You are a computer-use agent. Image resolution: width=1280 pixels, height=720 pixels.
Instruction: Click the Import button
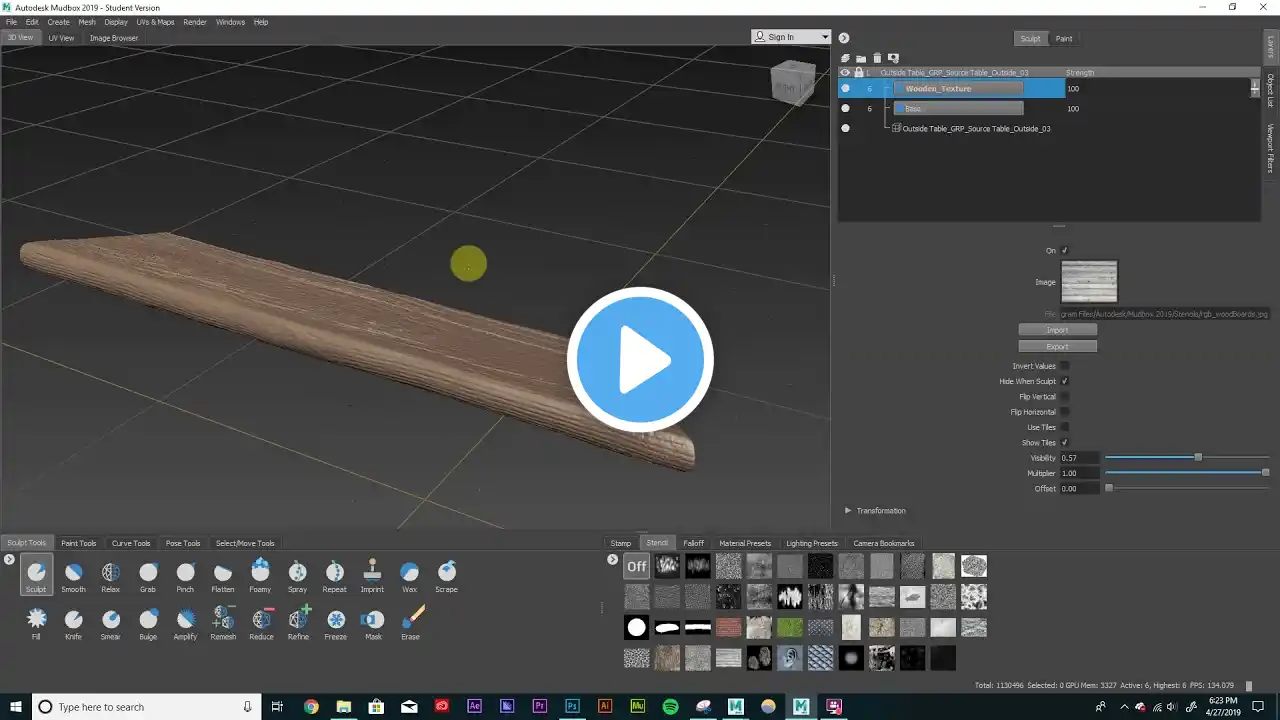(1057, 330)
